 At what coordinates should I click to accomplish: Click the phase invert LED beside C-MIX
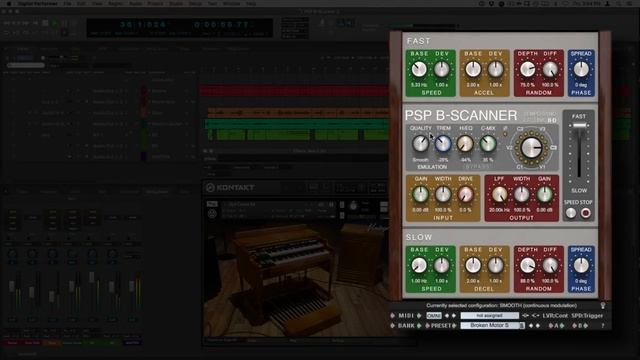coord(505,134)
